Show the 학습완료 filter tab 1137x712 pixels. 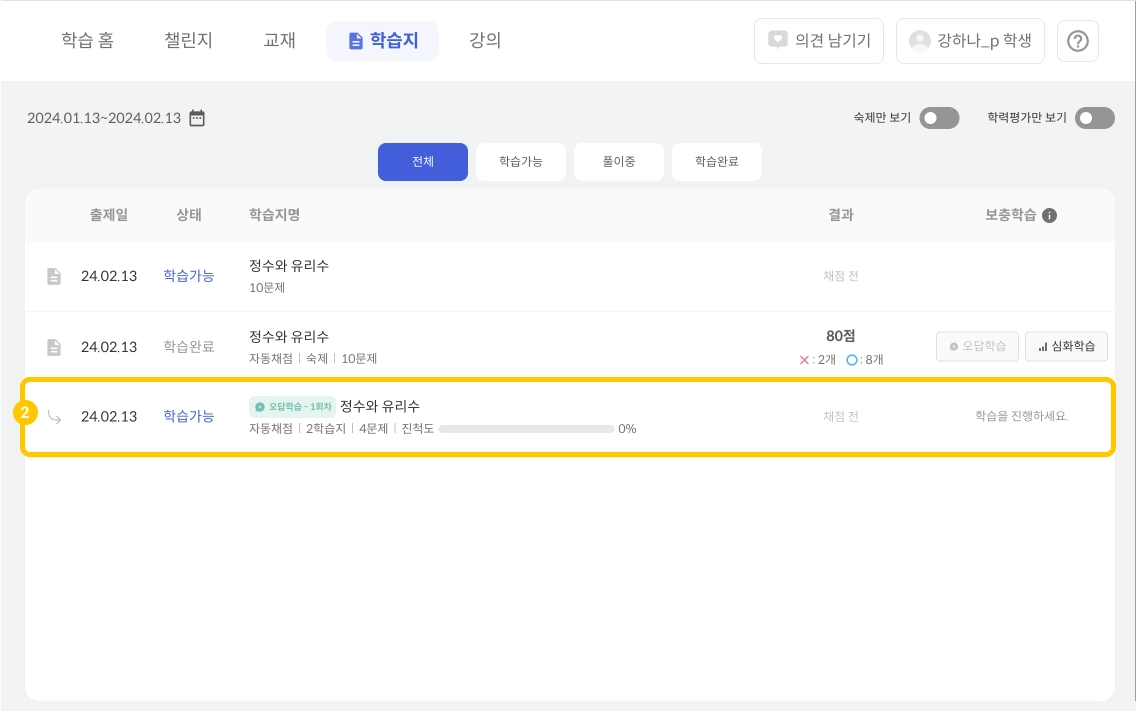pyautogui.click(x=716, y=161)
